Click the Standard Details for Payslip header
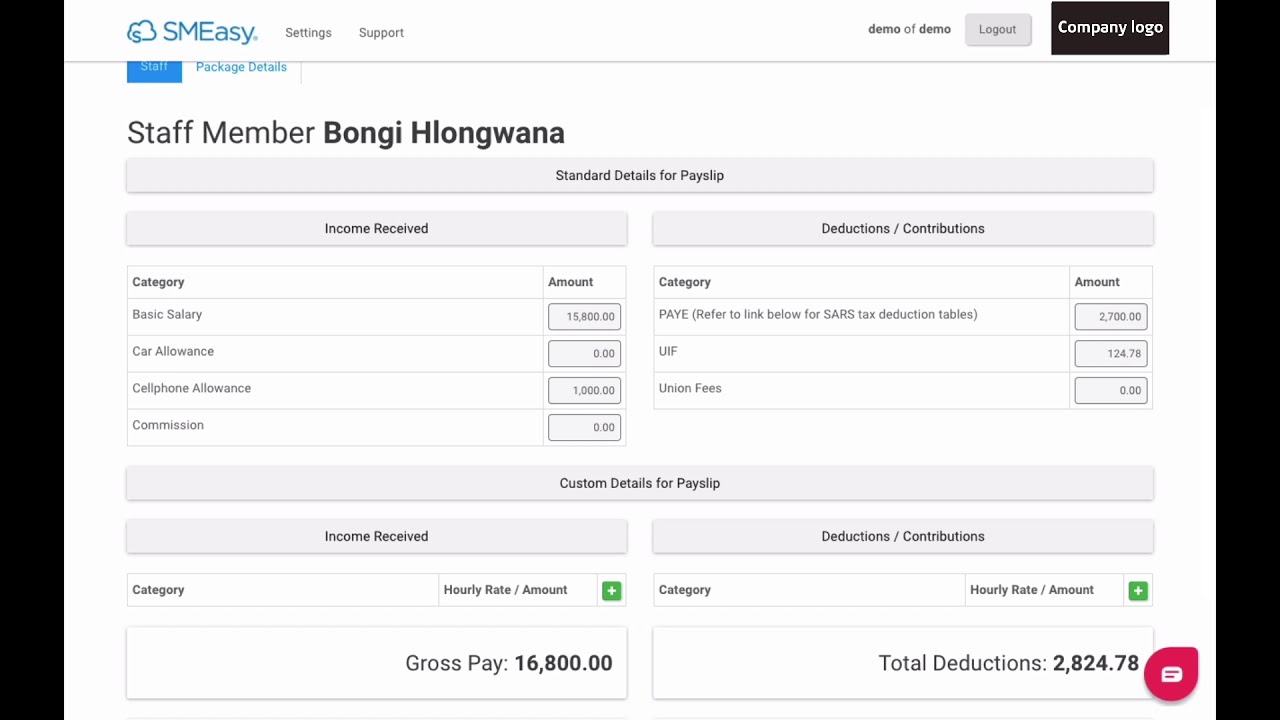Viewport: 1280px width, 720px height. 639,176
